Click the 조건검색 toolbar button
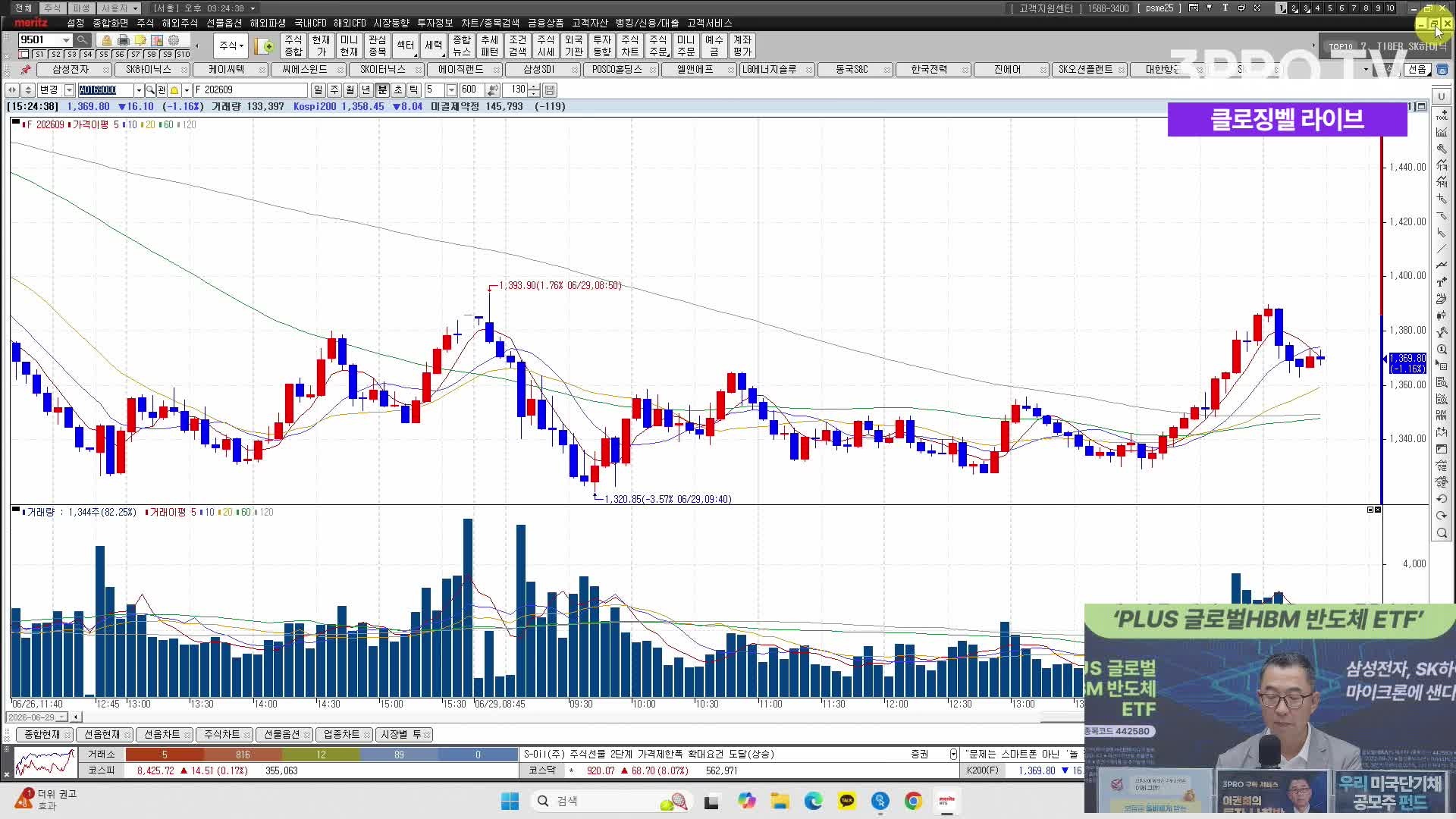 click(518, 45)
